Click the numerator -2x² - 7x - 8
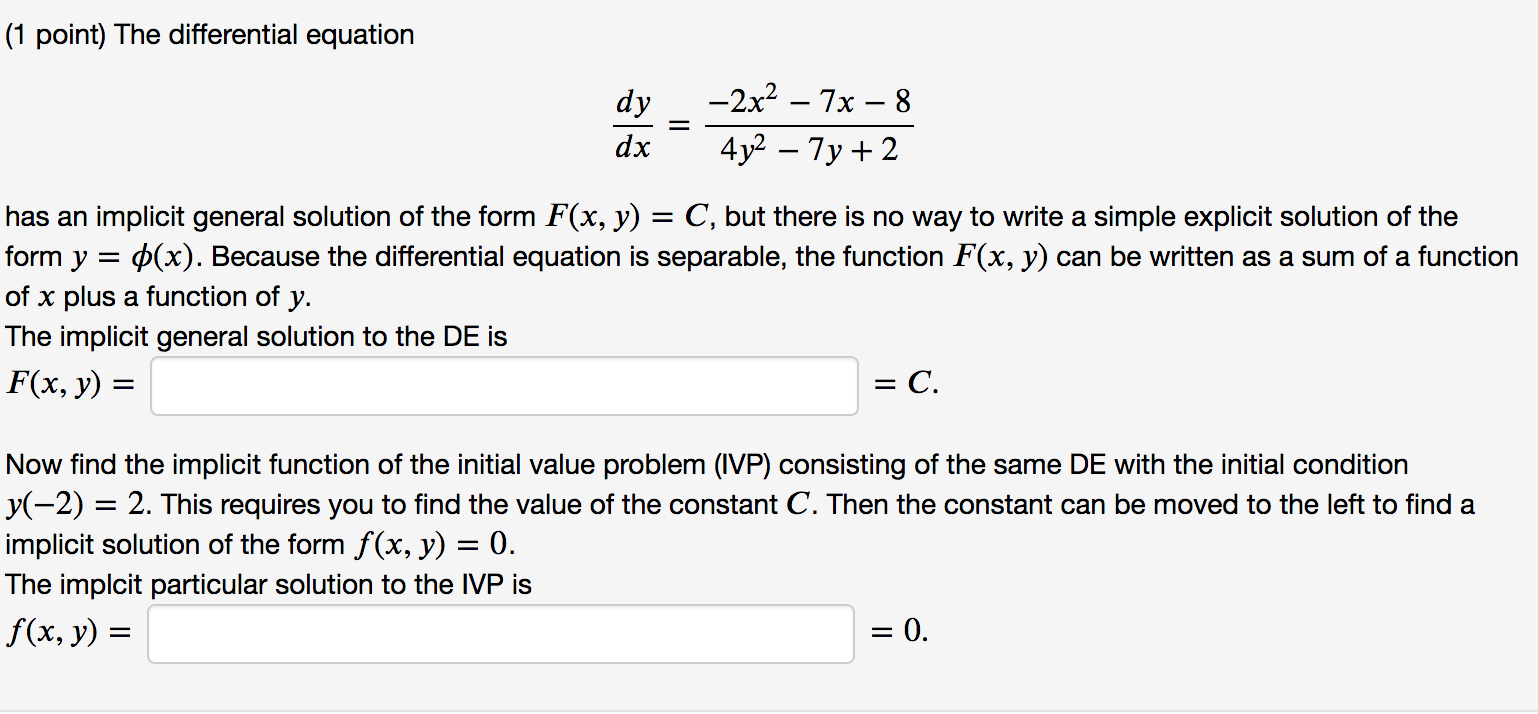This screenshot has width=1538, height=714. [810, 101]
